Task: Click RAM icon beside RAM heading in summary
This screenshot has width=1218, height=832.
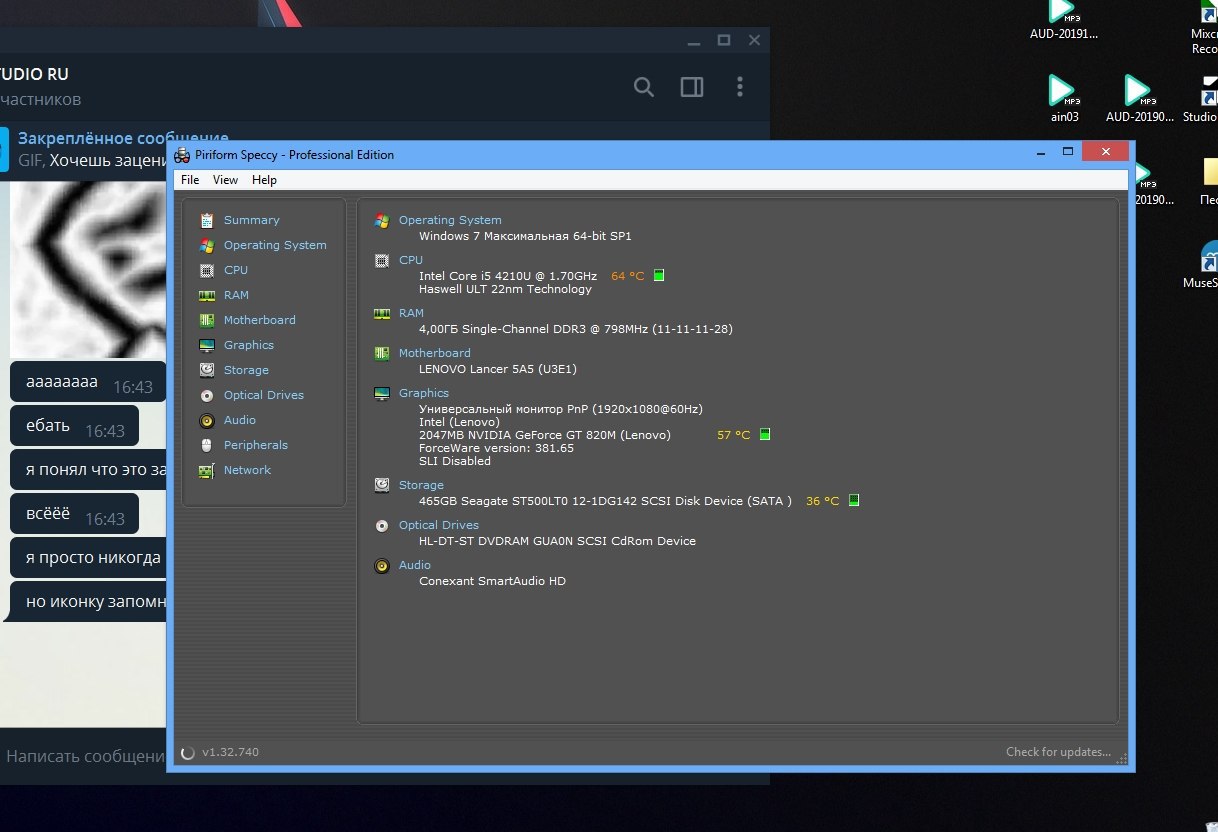Action: [382, 313]
